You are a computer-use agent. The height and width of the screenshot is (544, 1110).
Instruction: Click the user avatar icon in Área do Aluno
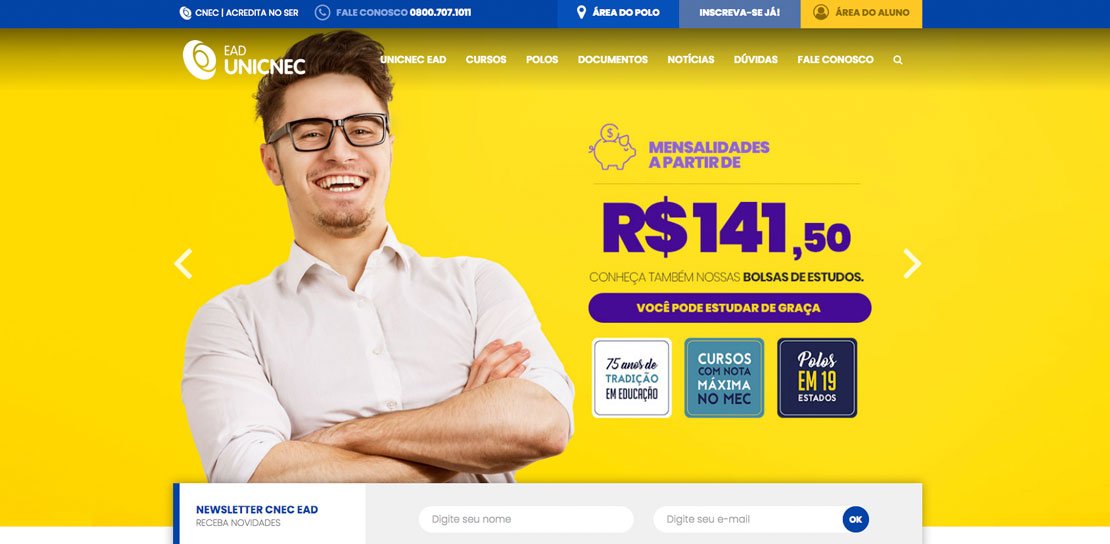[x=820, y=13]
